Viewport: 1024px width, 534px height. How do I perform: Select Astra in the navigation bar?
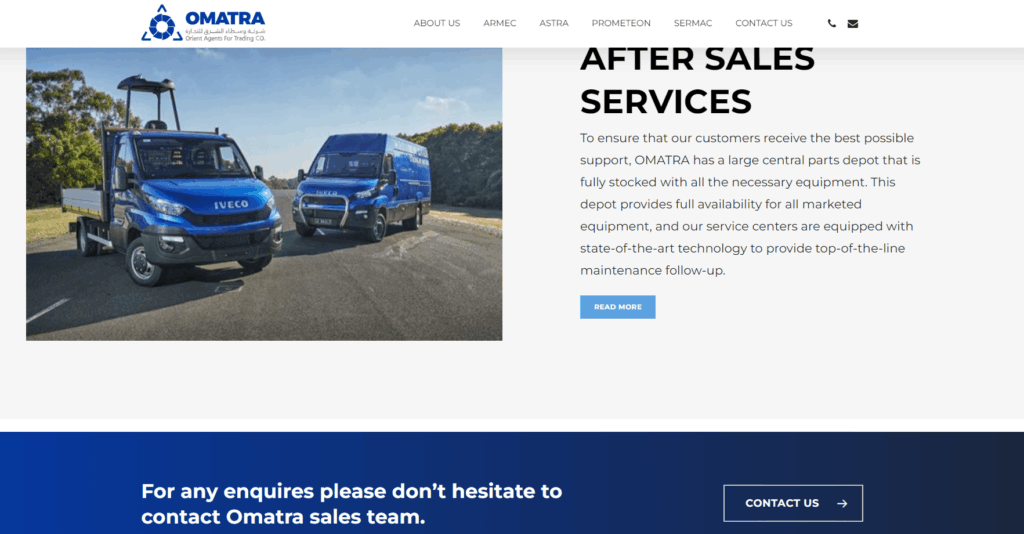coord(554,23)
